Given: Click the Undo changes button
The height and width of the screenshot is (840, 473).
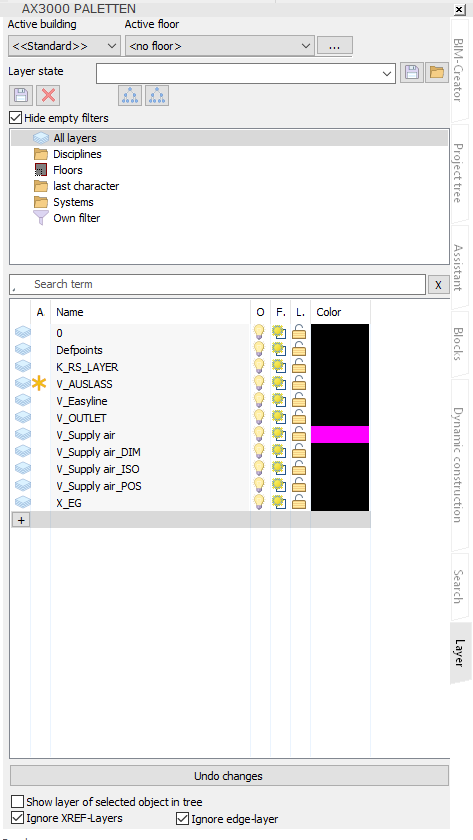Looking at the screenshot, I should 229,776.
